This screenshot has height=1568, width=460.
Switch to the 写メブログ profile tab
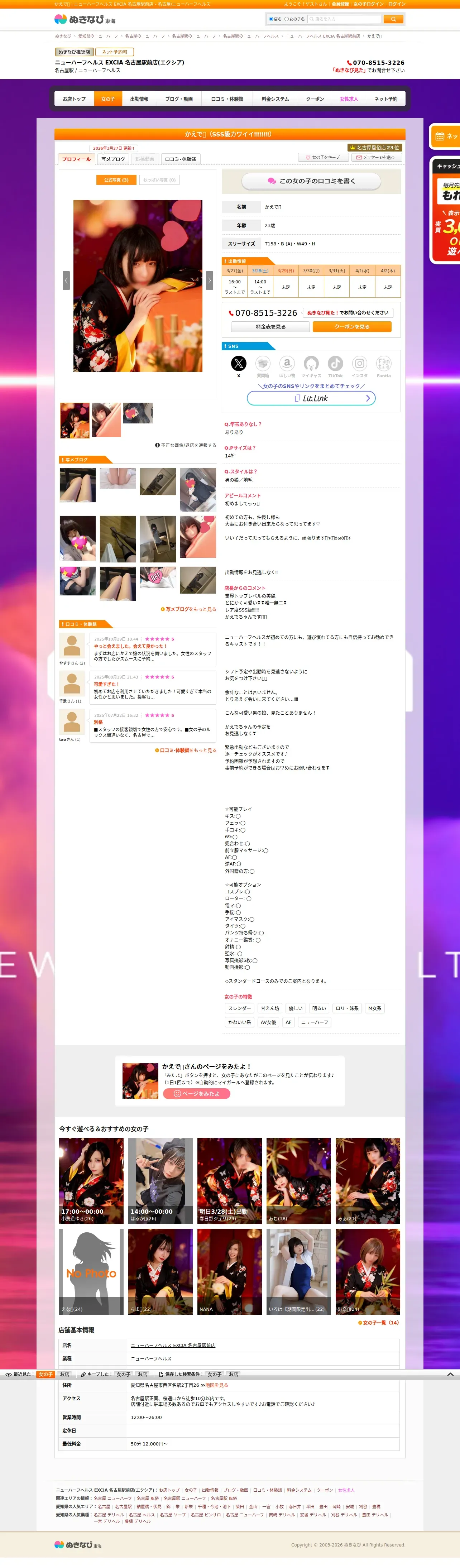click(x=113, y=159)
